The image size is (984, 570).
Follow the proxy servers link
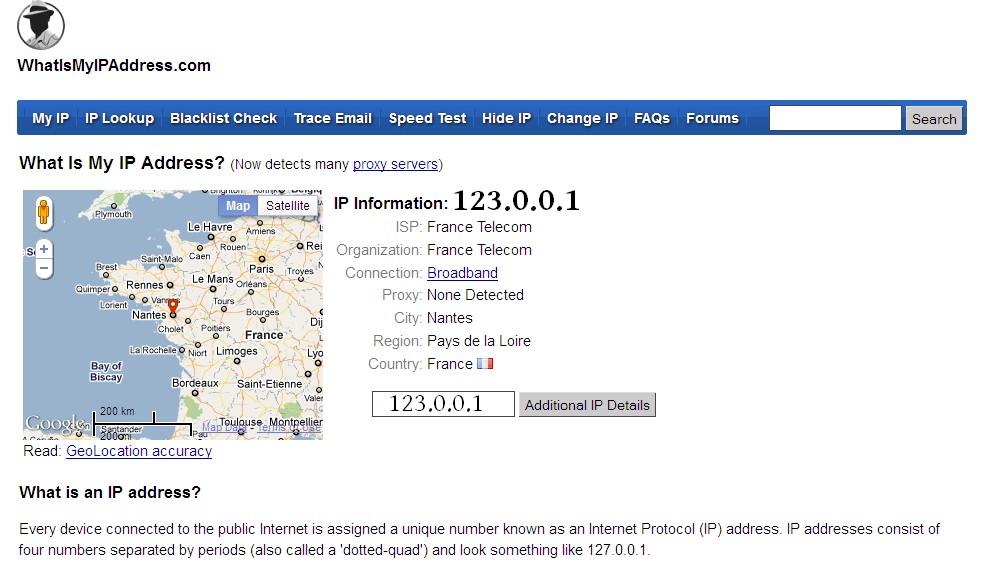pyautogui.click(x=395, y=164)
